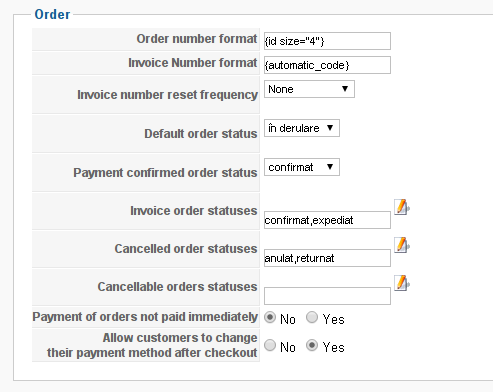
Task: Click the Invoice number reset frequency label
Action: pyautogui.click(x=167, y=95)
